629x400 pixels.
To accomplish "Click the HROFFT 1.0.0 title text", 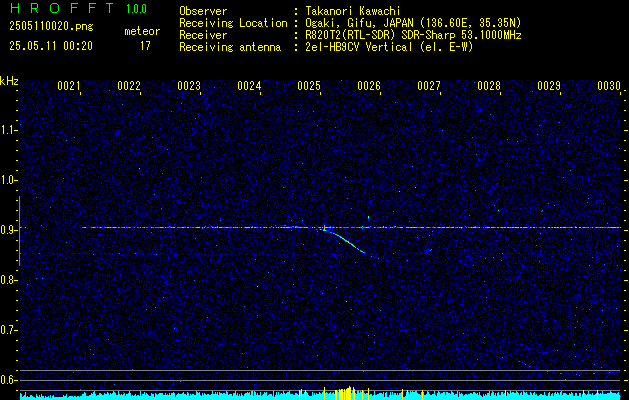I will tap(78, 8).
